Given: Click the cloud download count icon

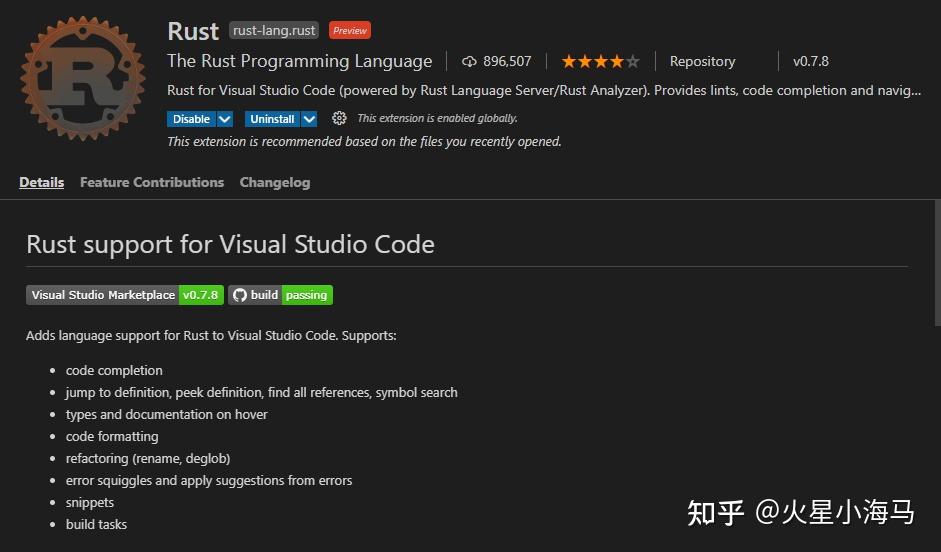Looking at the screenshot, I should click(x=469, y=61).
